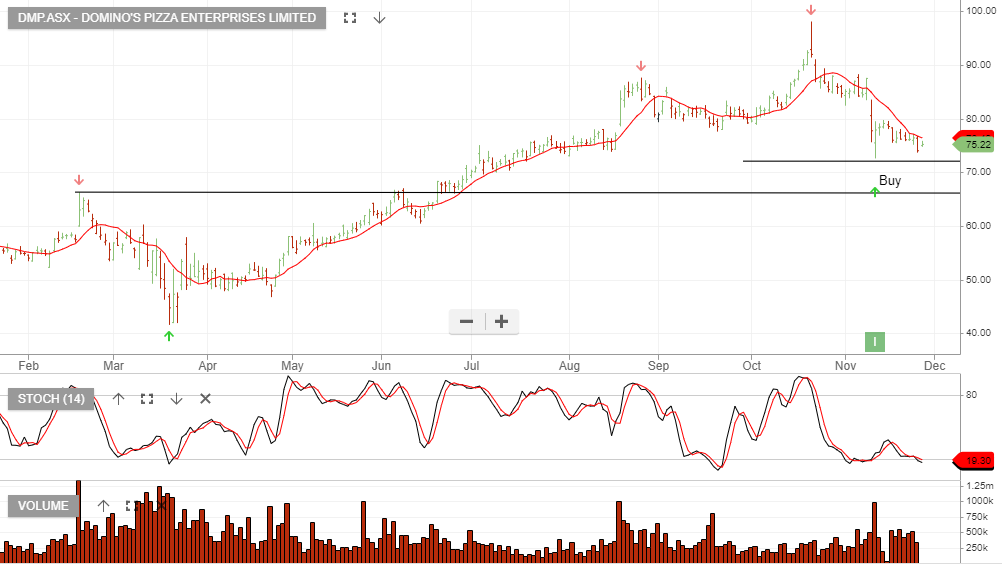
Task: Close the STOCH (14) indicator panel
Action: (205, 399)
